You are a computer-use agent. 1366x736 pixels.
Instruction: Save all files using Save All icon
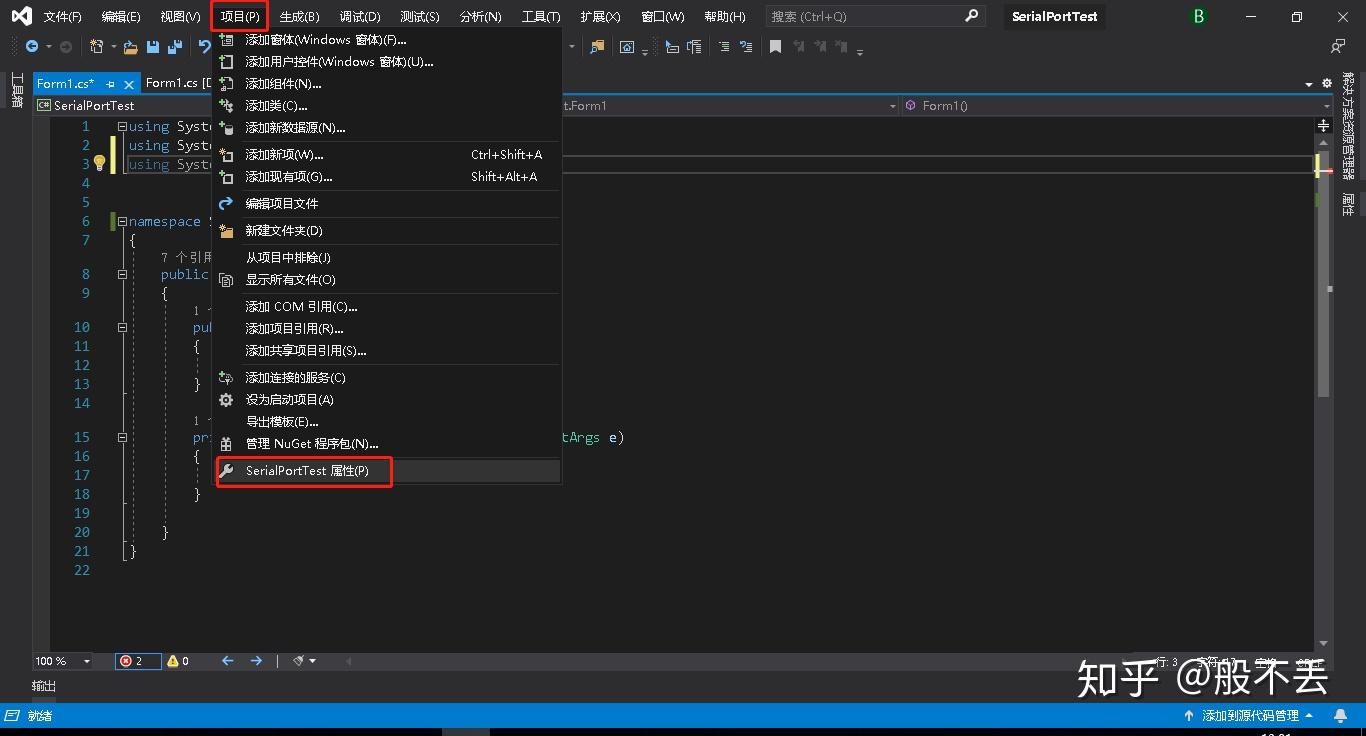click(176, 46)
